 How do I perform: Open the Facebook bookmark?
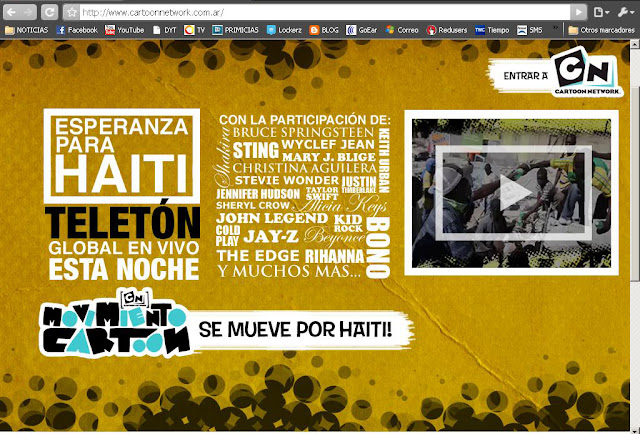77,31
